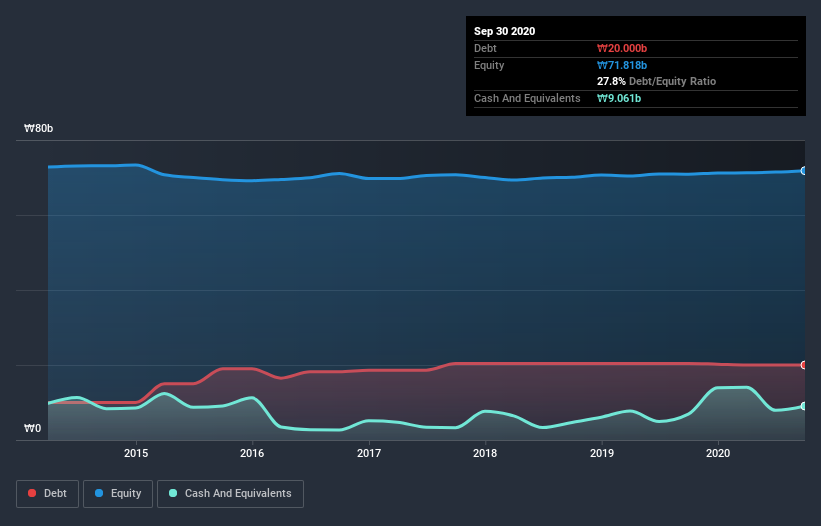Click the blue Equity endpoint marker

(804, 171)
